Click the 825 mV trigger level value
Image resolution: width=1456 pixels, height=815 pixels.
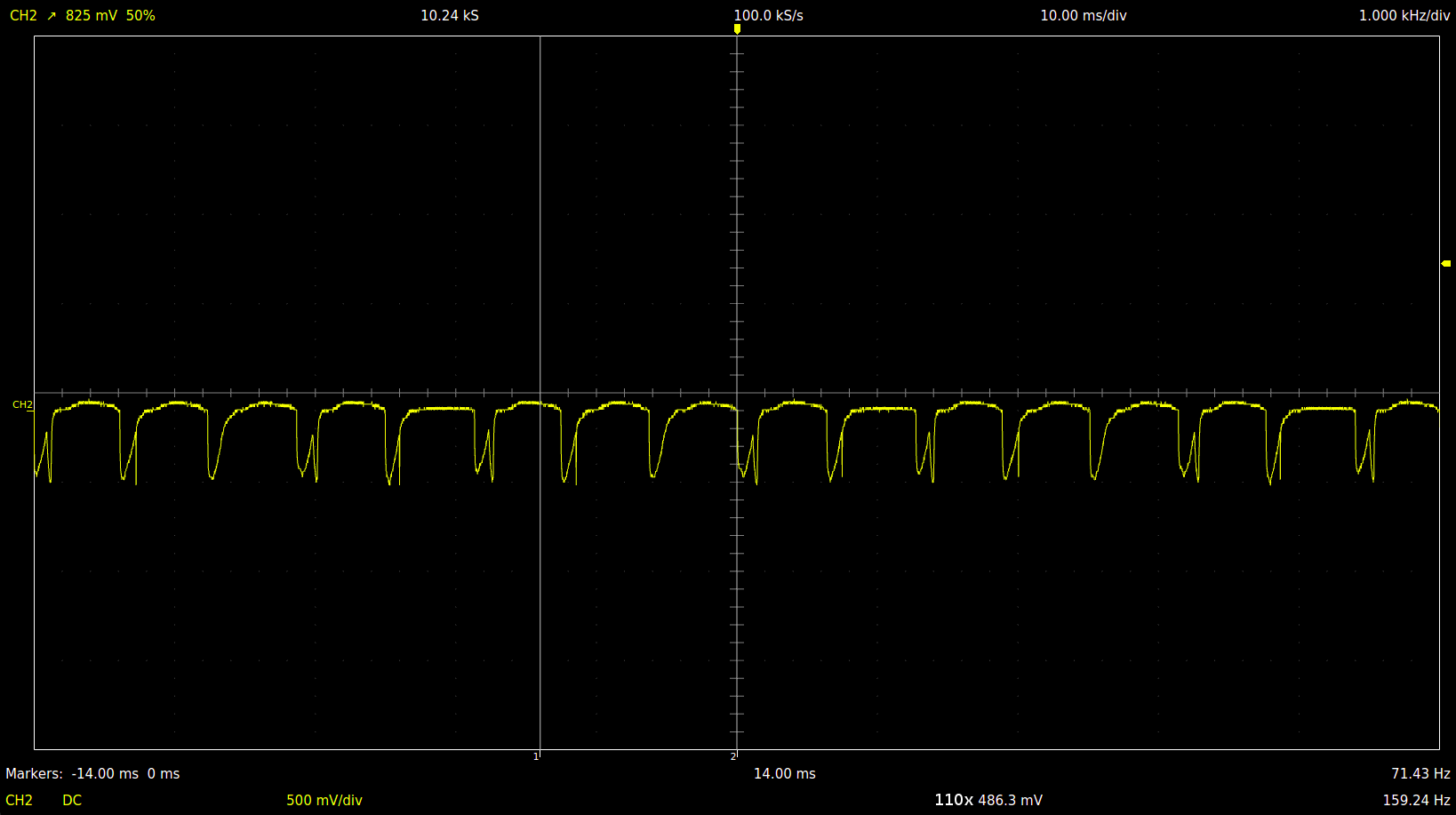92,16
